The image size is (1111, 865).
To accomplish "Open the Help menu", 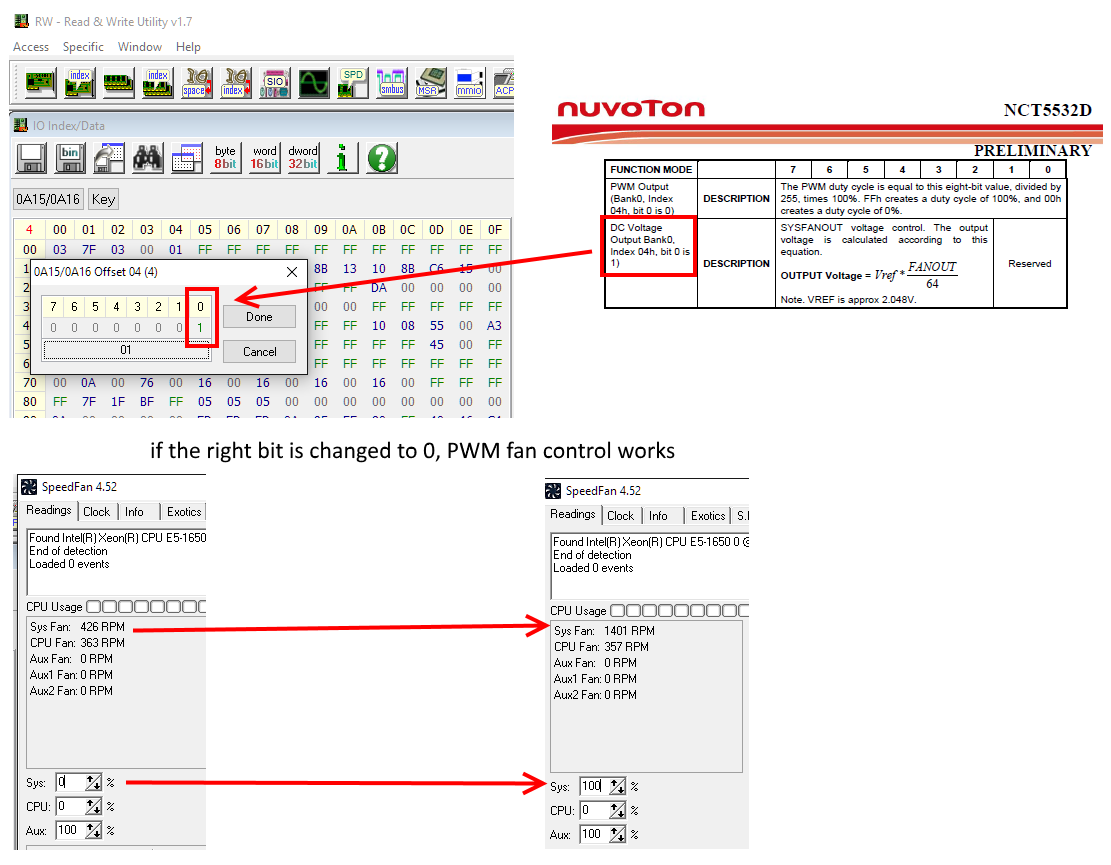I will 188,47.
